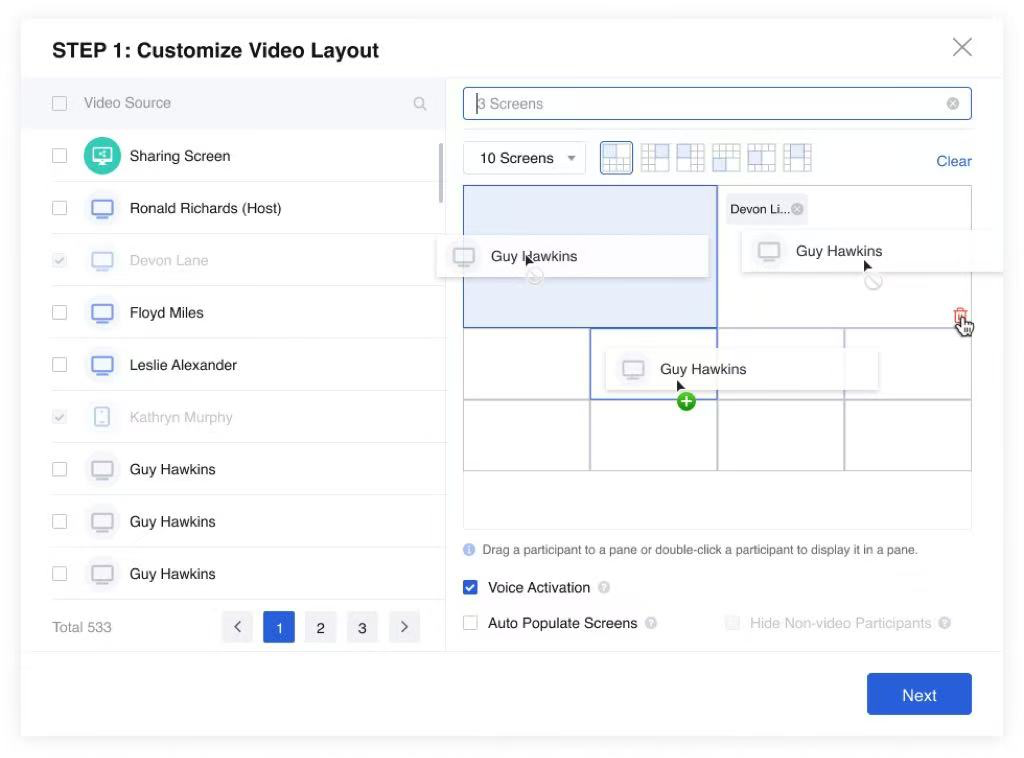
Task: Click the red trash delete icon
Action: [x=960, y=317]
